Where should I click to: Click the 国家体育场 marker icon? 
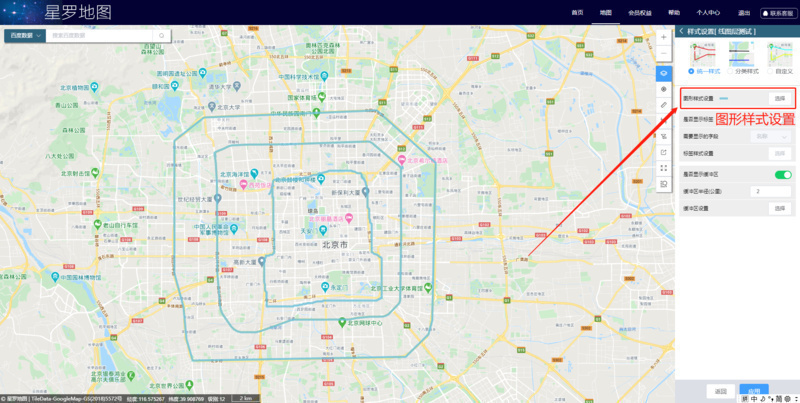pos(322,96)
